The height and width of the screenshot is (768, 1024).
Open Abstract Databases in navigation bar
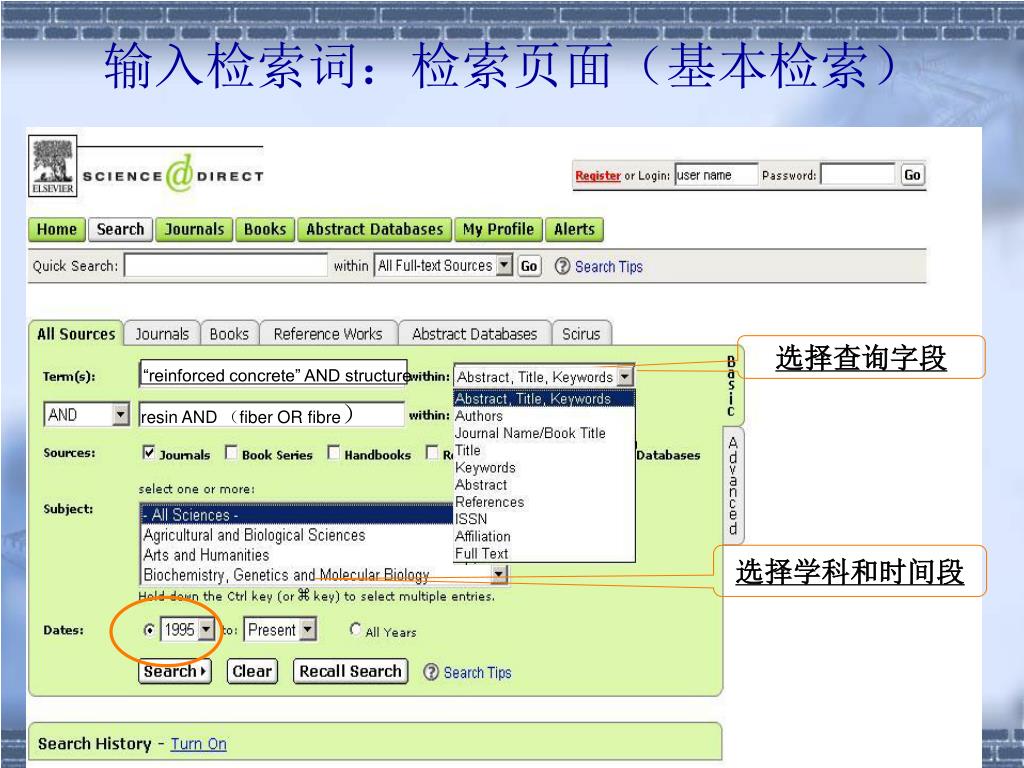coord(374,230)
